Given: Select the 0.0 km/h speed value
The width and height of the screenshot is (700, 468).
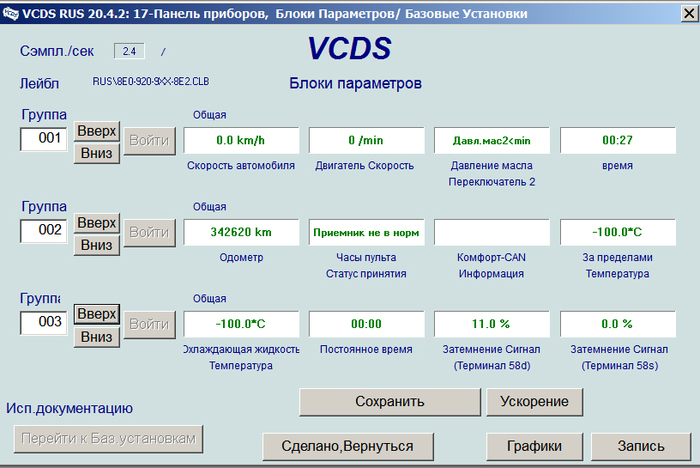Looking at the screenshot, I should (241, 141).
